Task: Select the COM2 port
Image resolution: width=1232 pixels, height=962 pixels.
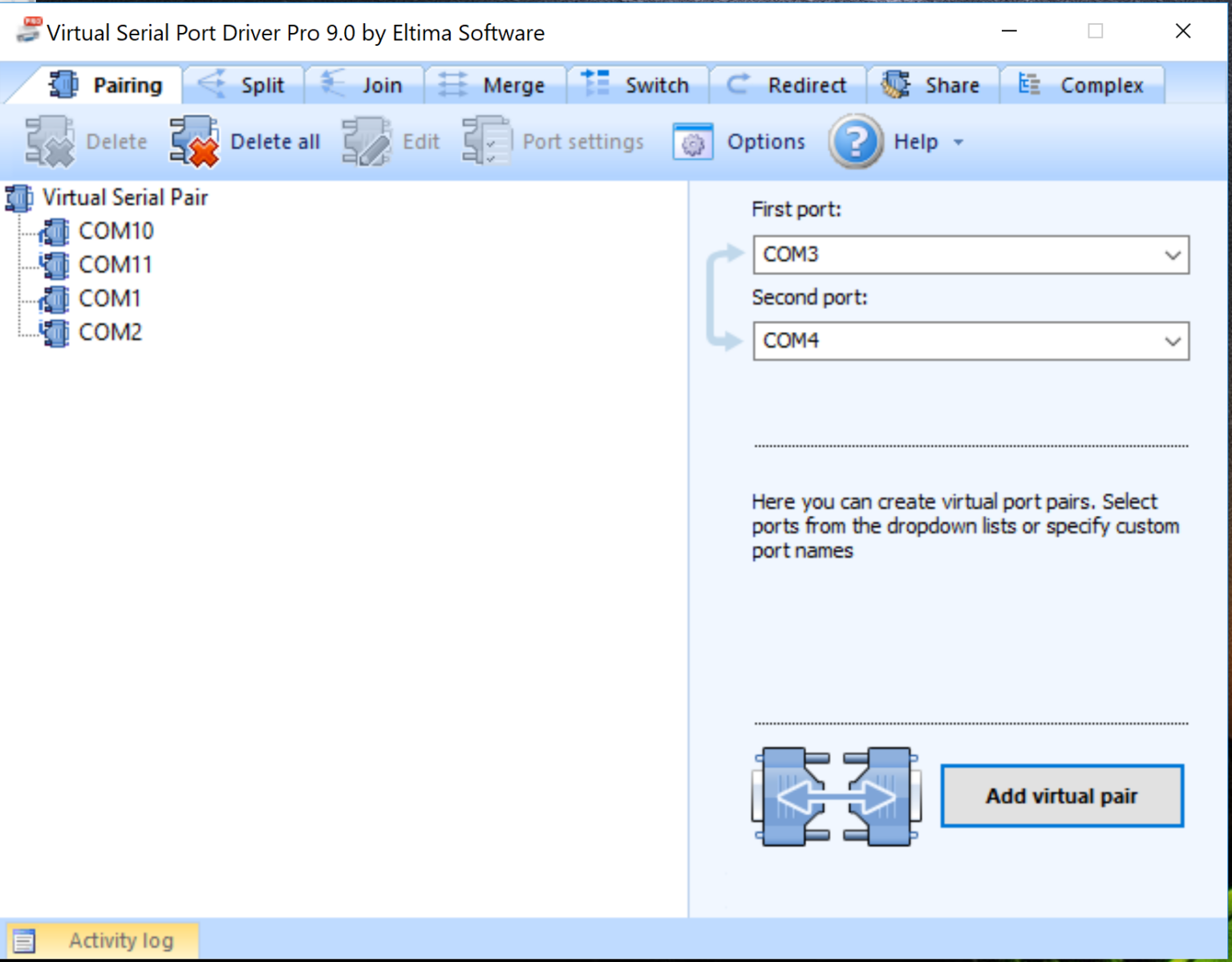Action: point(110,332)
